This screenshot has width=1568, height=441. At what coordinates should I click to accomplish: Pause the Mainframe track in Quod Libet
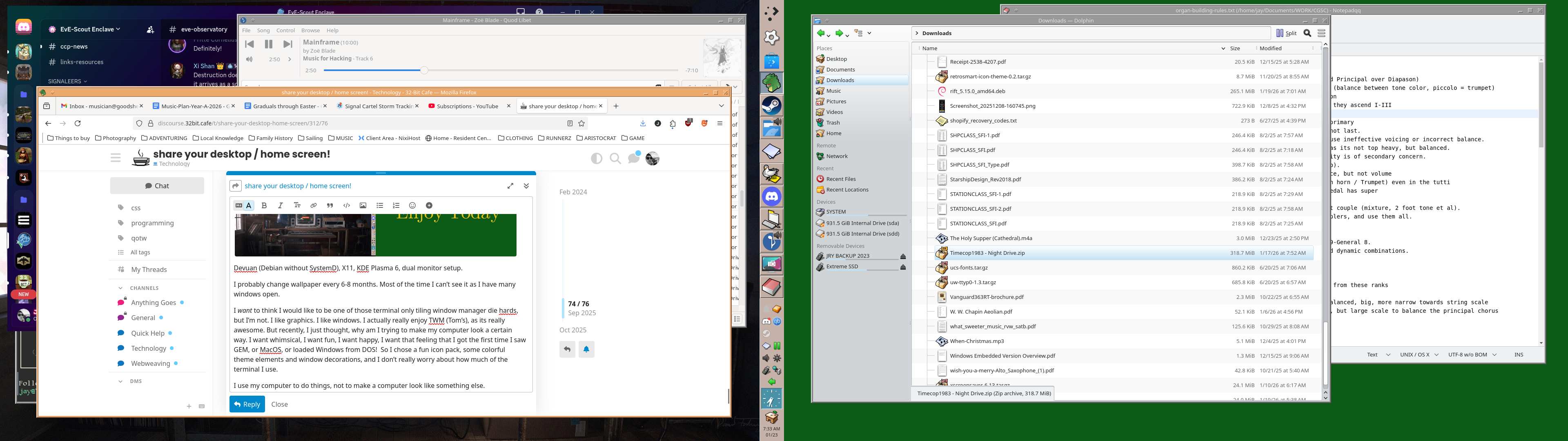coord(268,44)
